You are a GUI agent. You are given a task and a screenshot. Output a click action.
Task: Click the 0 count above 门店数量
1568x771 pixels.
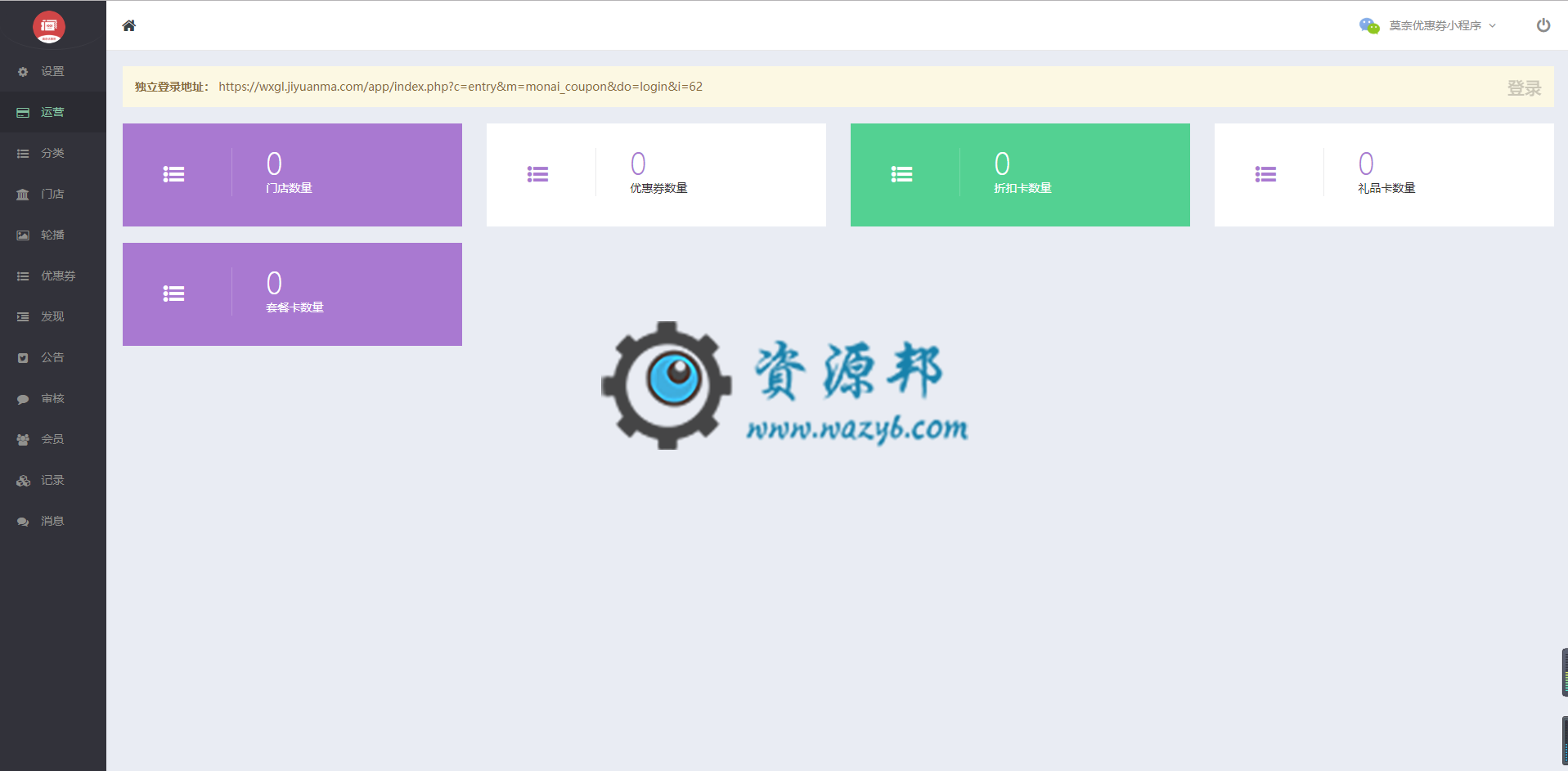click(274, 164)
